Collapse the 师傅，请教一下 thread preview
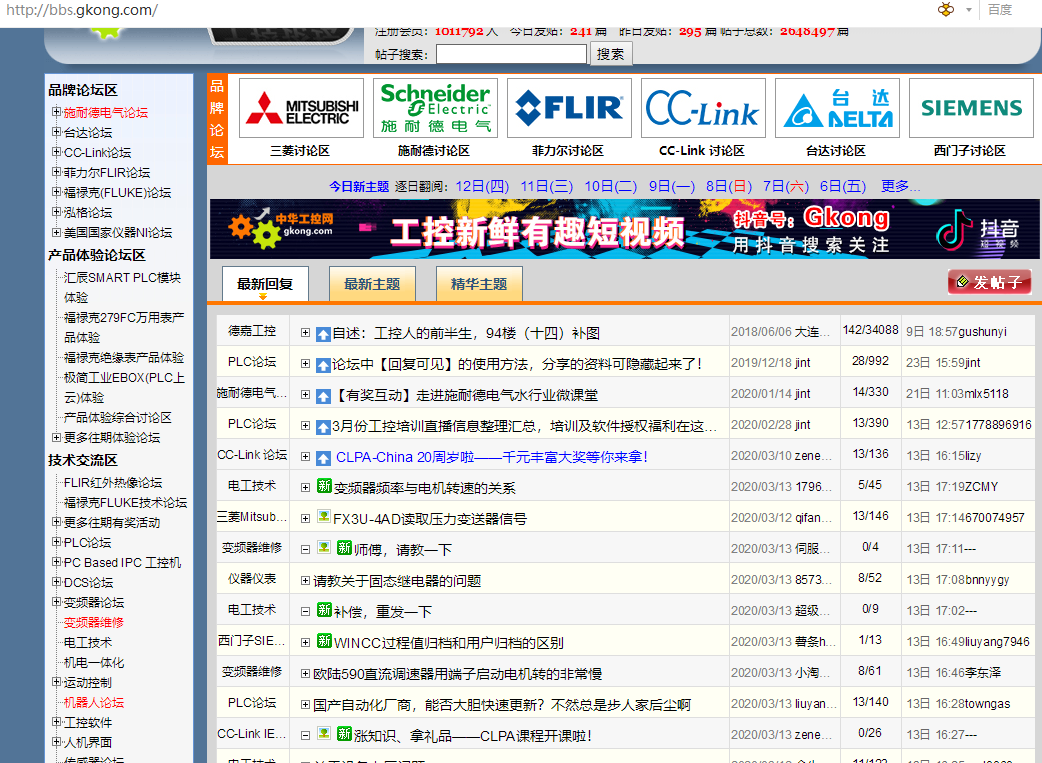This screenshot has height=763, width=1042. 306,548
